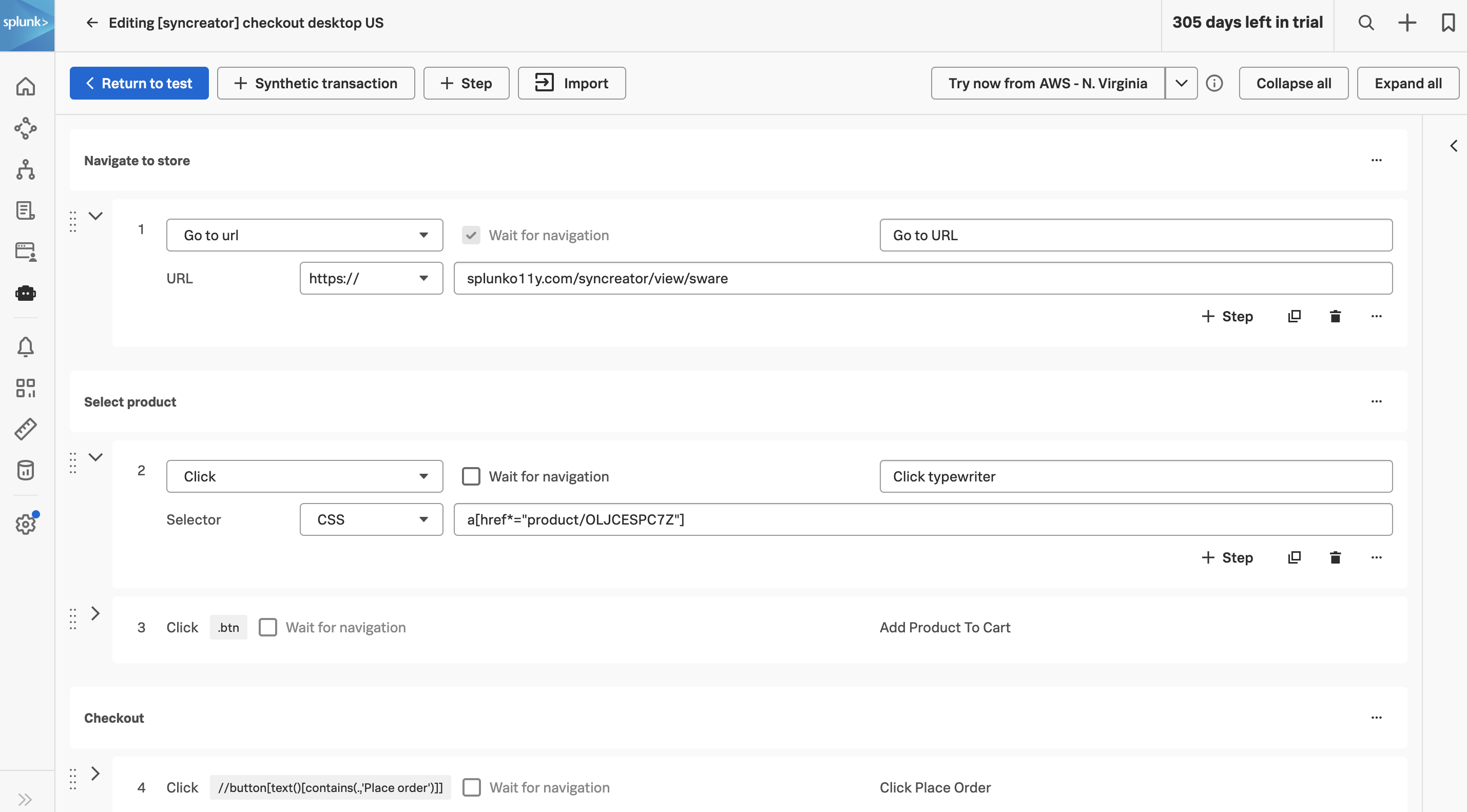Edit the Click typewriter step name field
This screenshot has width=1467, height=812.
tap(1136, 476)
